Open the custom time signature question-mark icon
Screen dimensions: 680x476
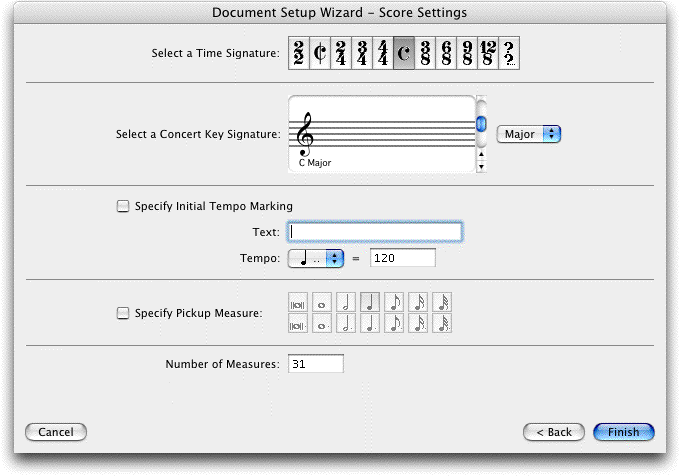pyautogui.click(x=509, y=53)
